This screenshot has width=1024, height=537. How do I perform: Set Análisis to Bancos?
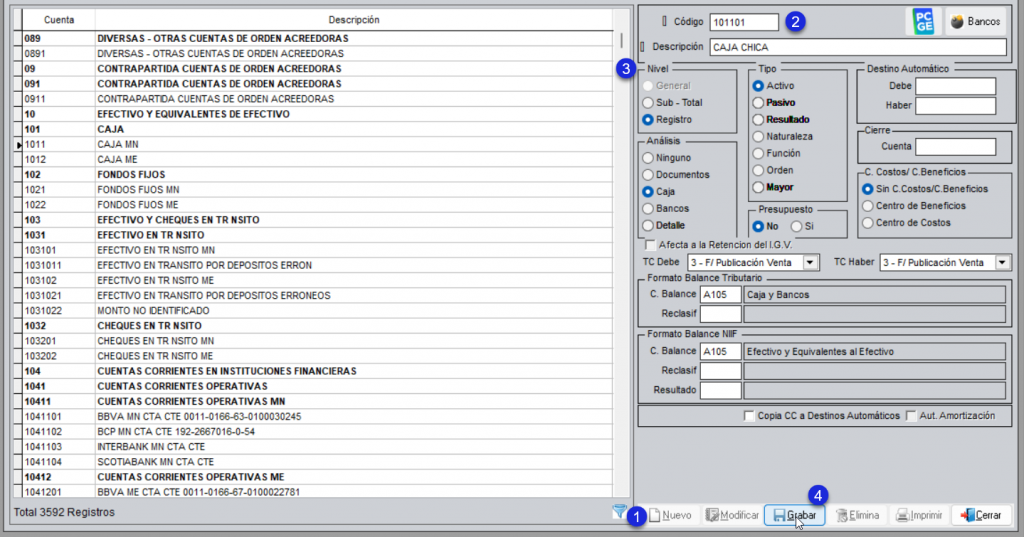coord(648,209)
